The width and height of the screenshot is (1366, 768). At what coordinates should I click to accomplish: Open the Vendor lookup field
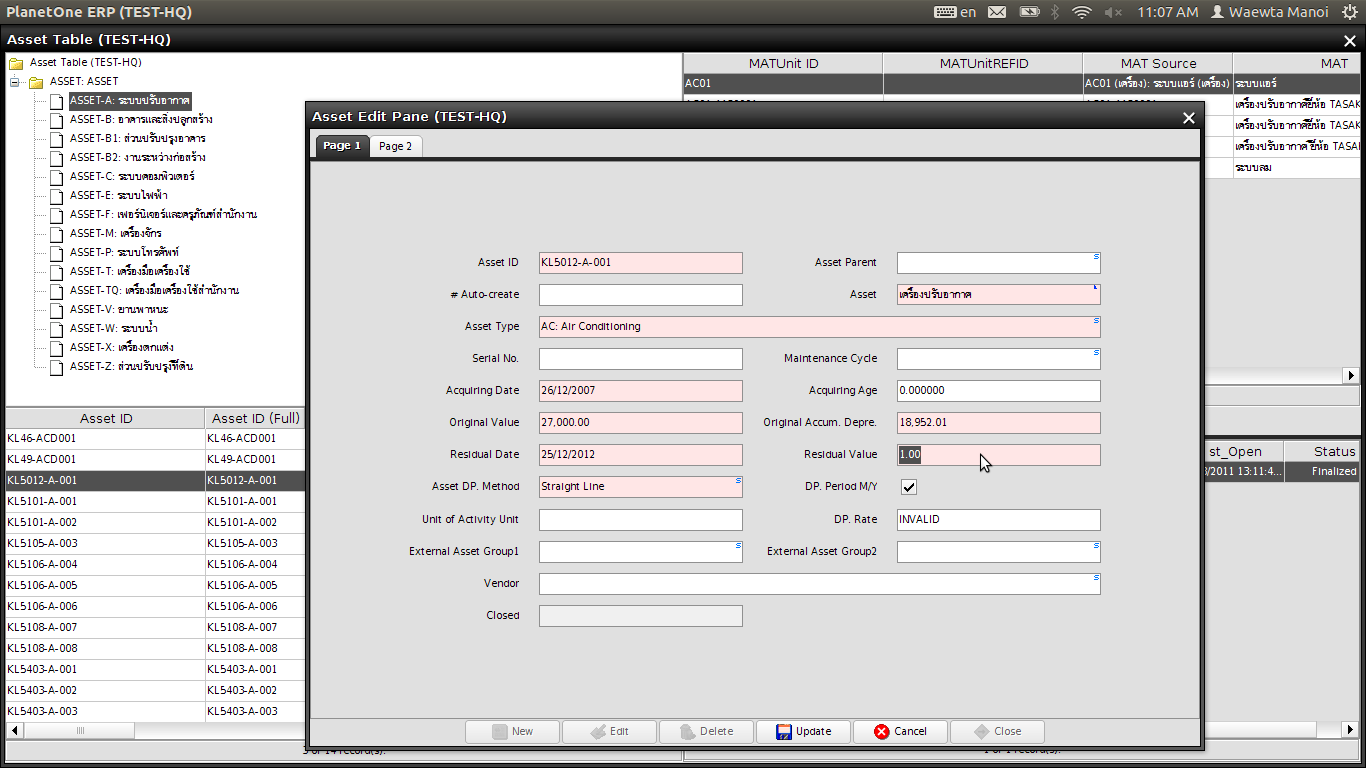point(819,584)
